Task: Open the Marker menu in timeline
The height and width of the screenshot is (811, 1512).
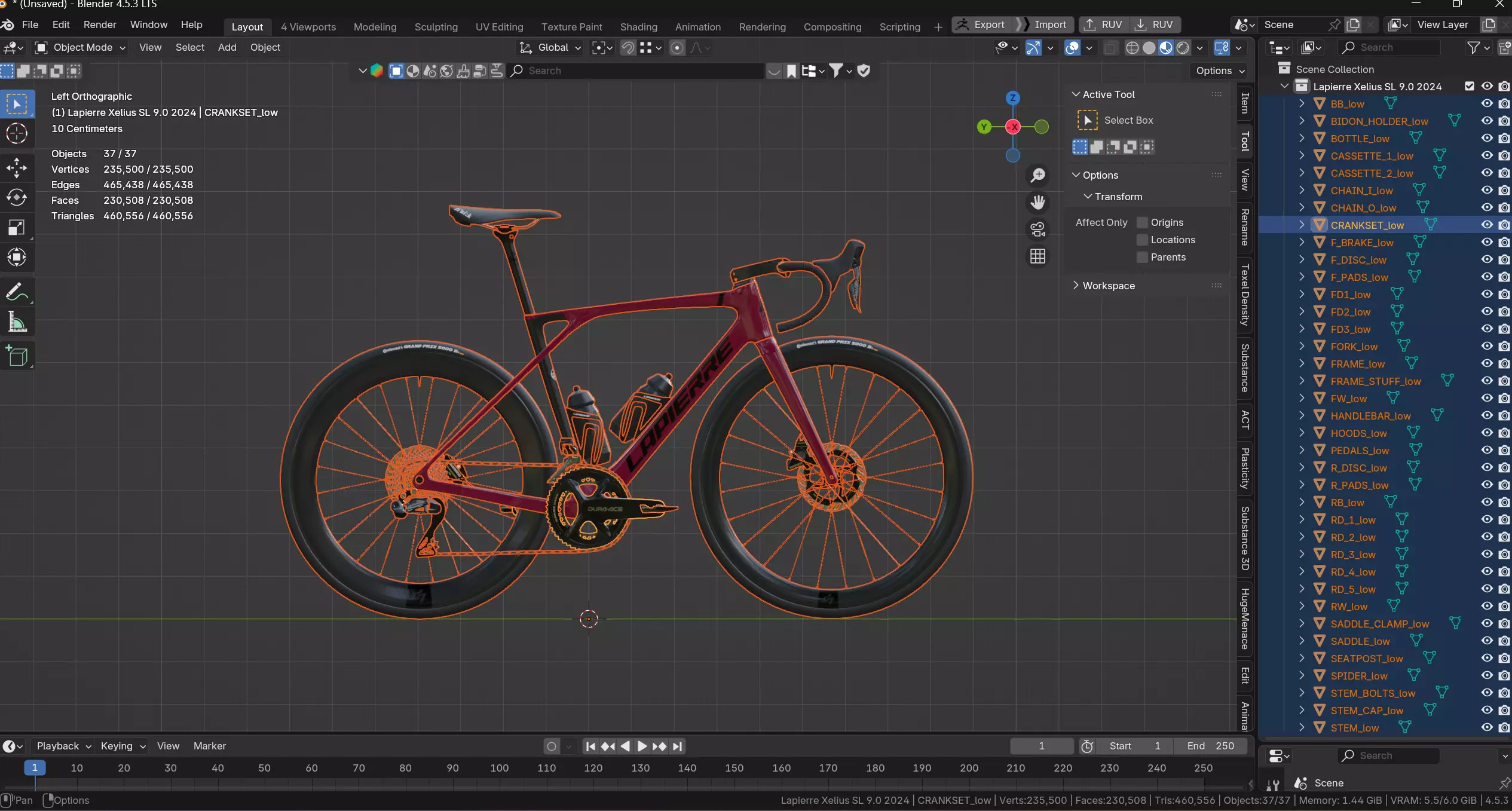Action: [x=210, y=746]
